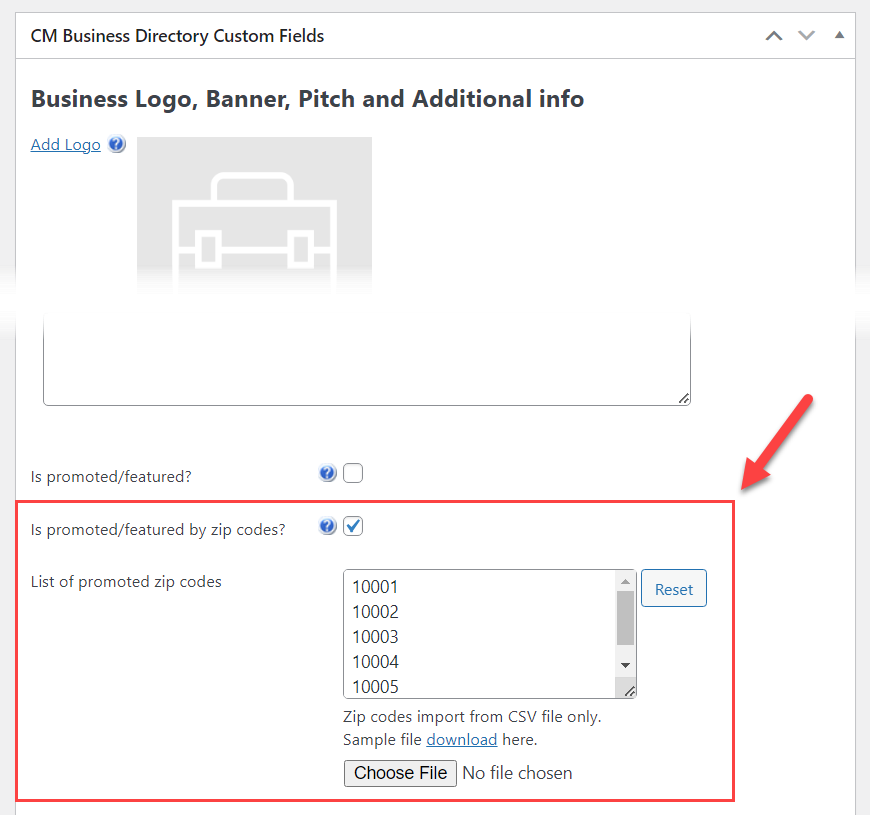Click the Reset button for zip codes
This screenshot has height=815, width=870.
674,588
